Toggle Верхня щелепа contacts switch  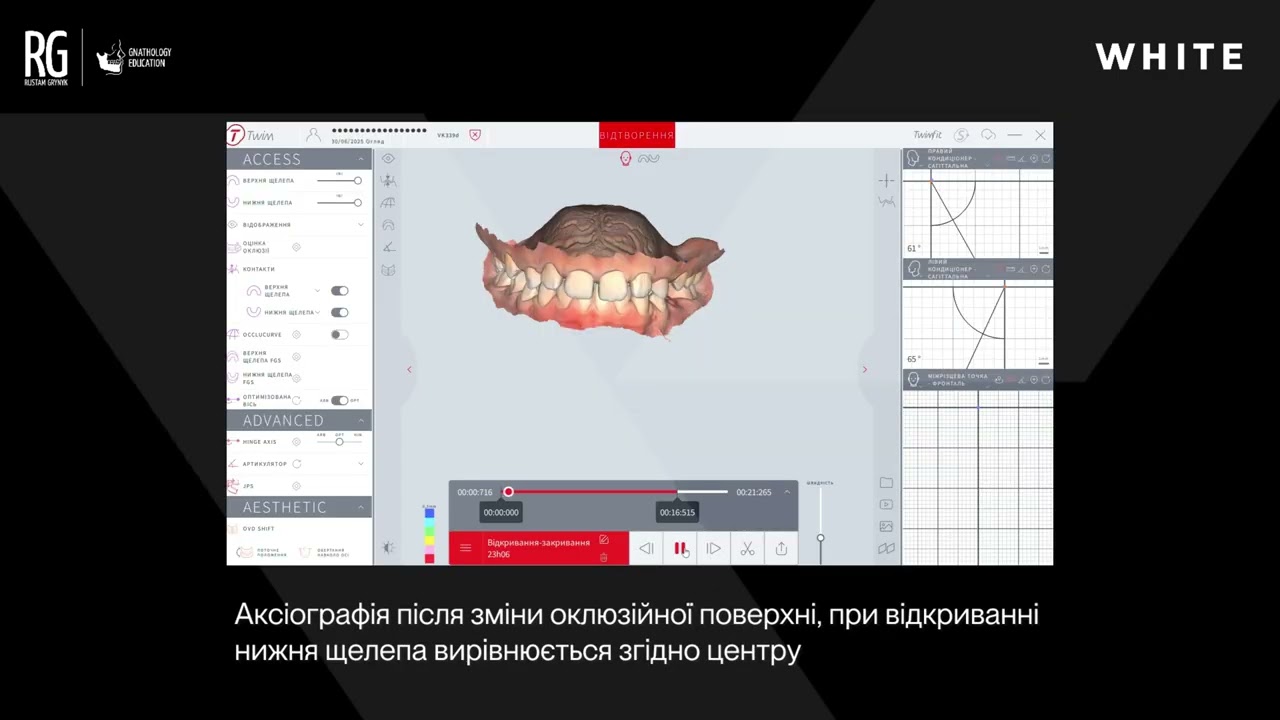tap(340, 291)
